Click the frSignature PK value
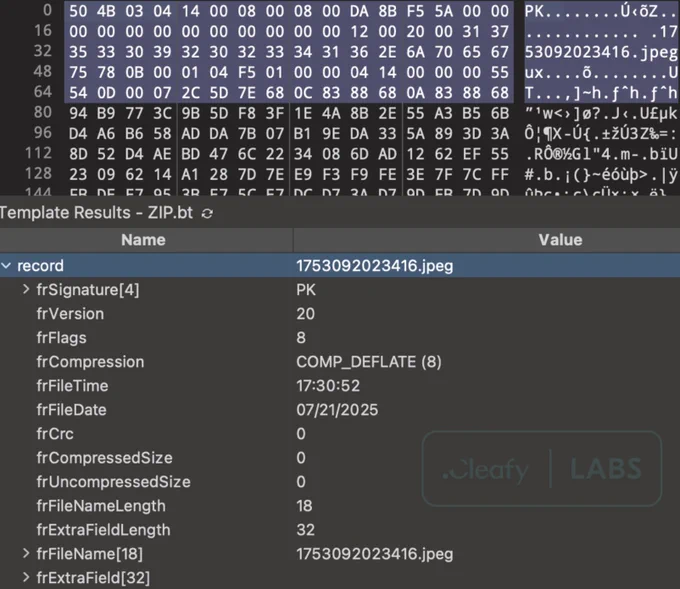 pos(306,289)
